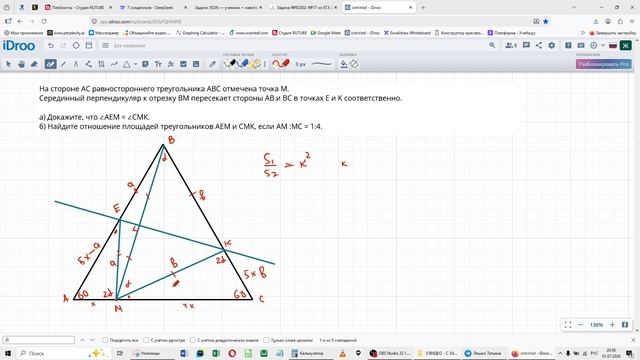Viewport: 640px width, 360px height.
Task: Switch to the DeepSeek browser tab
Action: (x=153, y=7)
